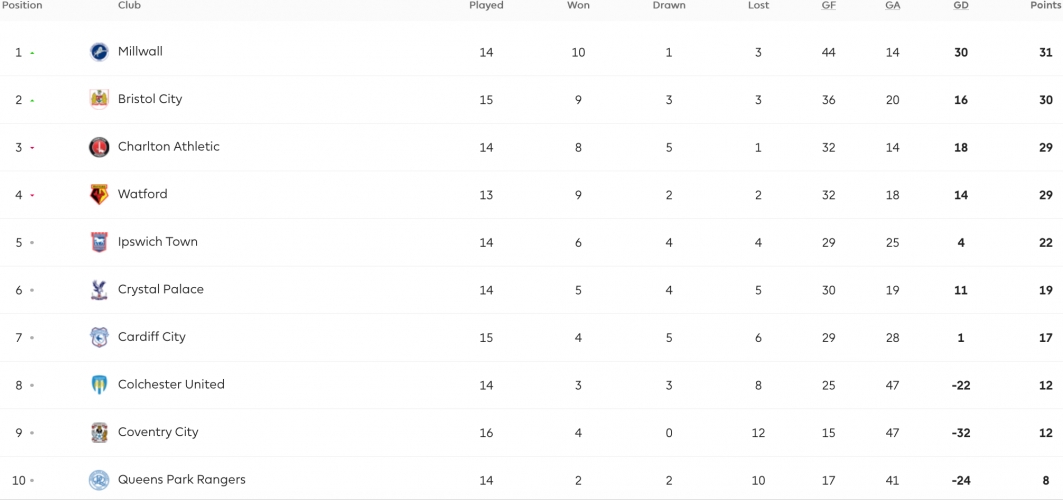
Task: Click the Coventry City badge icon
Action: click(x=99, y=432)
